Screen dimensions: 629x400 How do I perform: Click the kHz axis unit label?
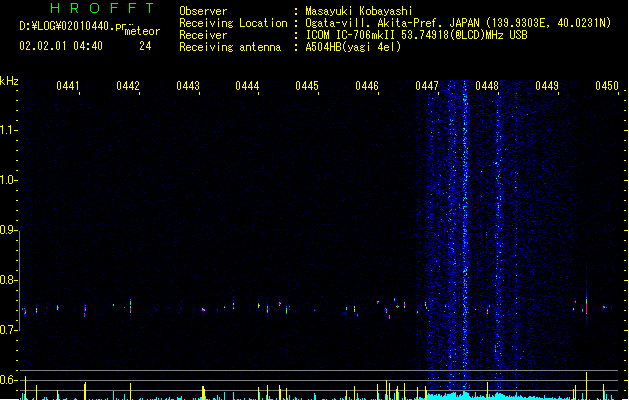point(9,81)
